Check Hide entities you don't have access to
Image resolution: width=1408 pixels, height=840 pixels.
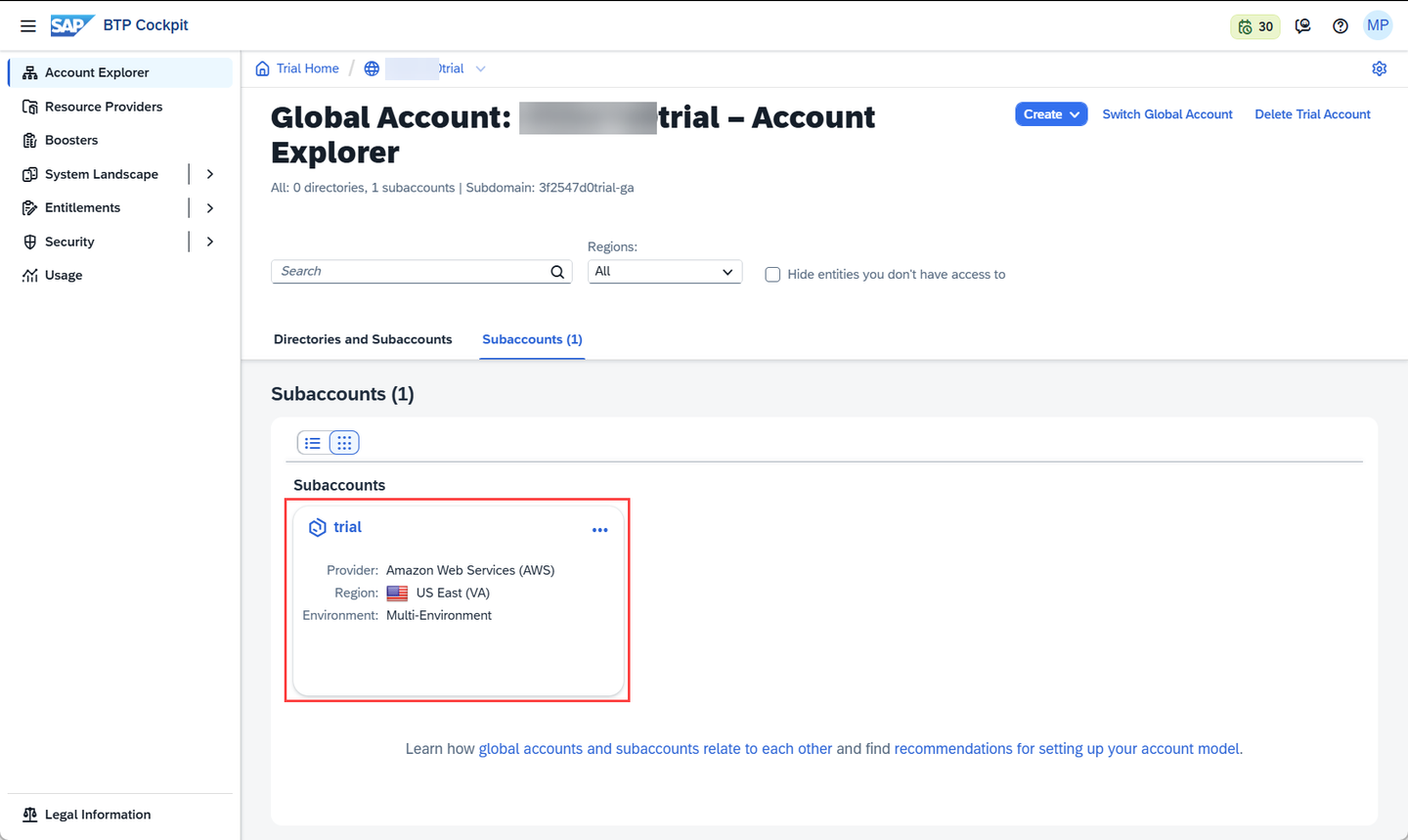click(772, 275)
